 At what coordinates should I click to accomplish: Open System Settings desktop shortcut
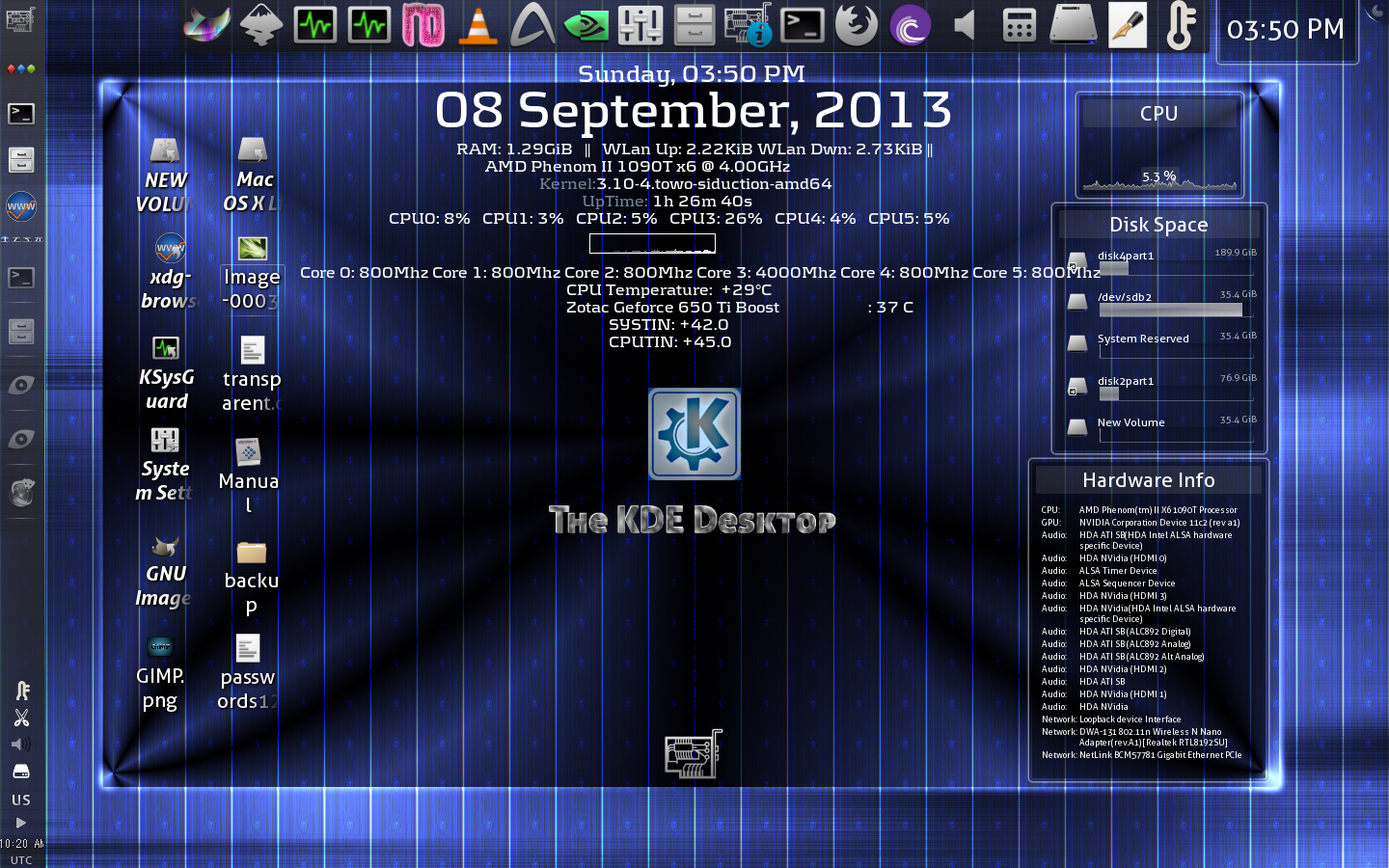pyautogui.click(x=165, y=466)
